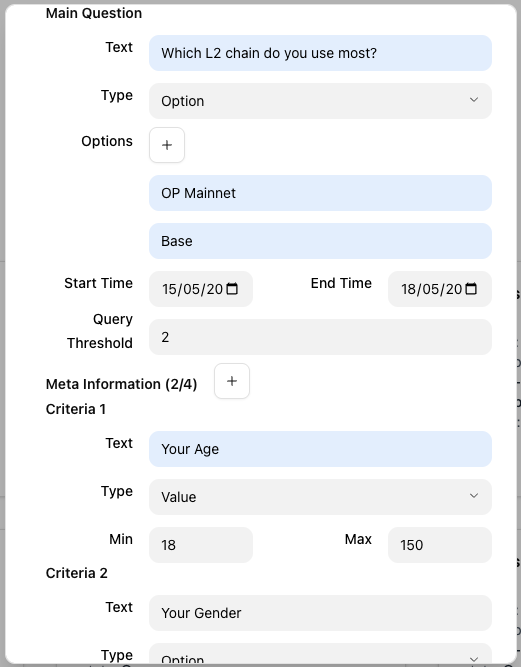Image resolution: width=521 pixels, height=667 pixels.
Task: Click the 'Criteria 1' heading
Action: [x=76, y=409]
